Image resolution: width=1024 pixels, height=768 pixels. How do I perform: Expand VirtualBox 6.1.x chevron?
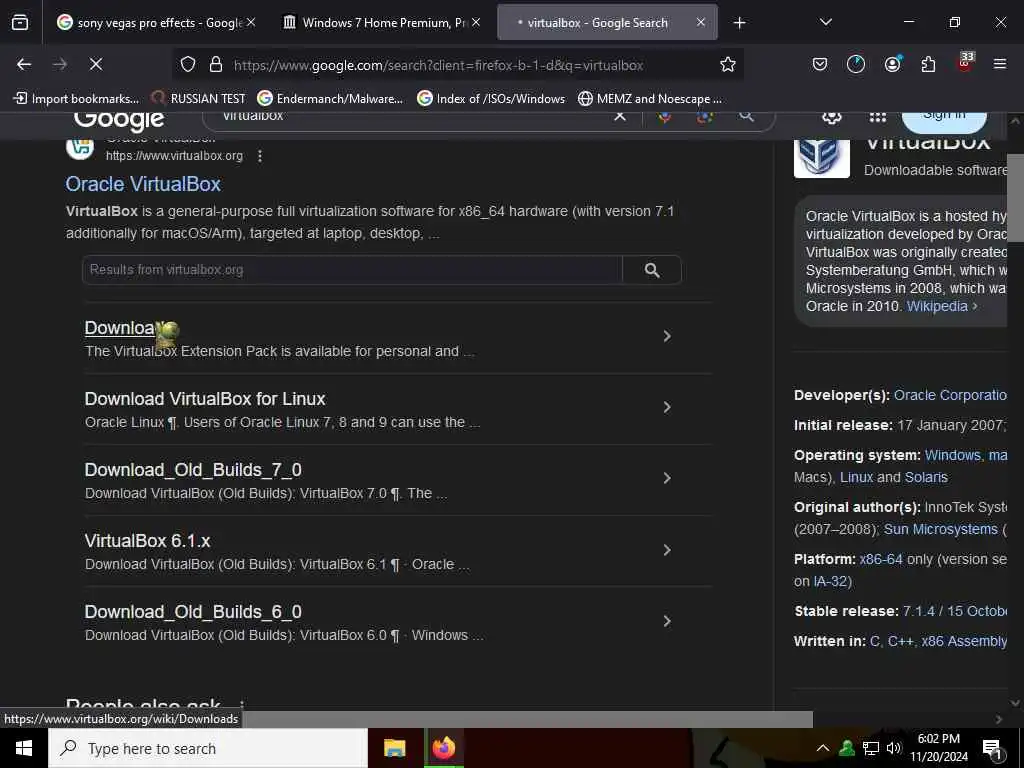[x=667, y=550]
